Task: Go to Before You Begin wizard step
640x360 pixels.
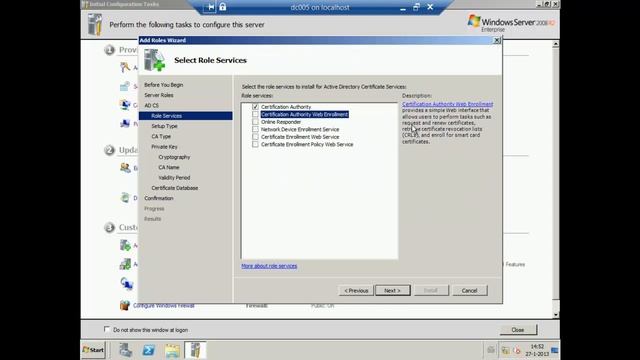Action: point(163,85)
